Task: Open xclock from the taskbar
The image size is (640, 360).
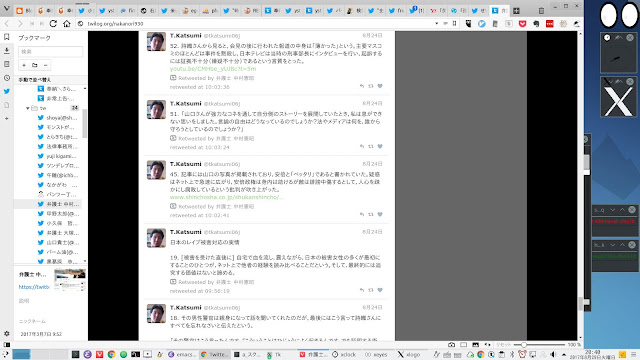Action: click(x=345, y=354)
